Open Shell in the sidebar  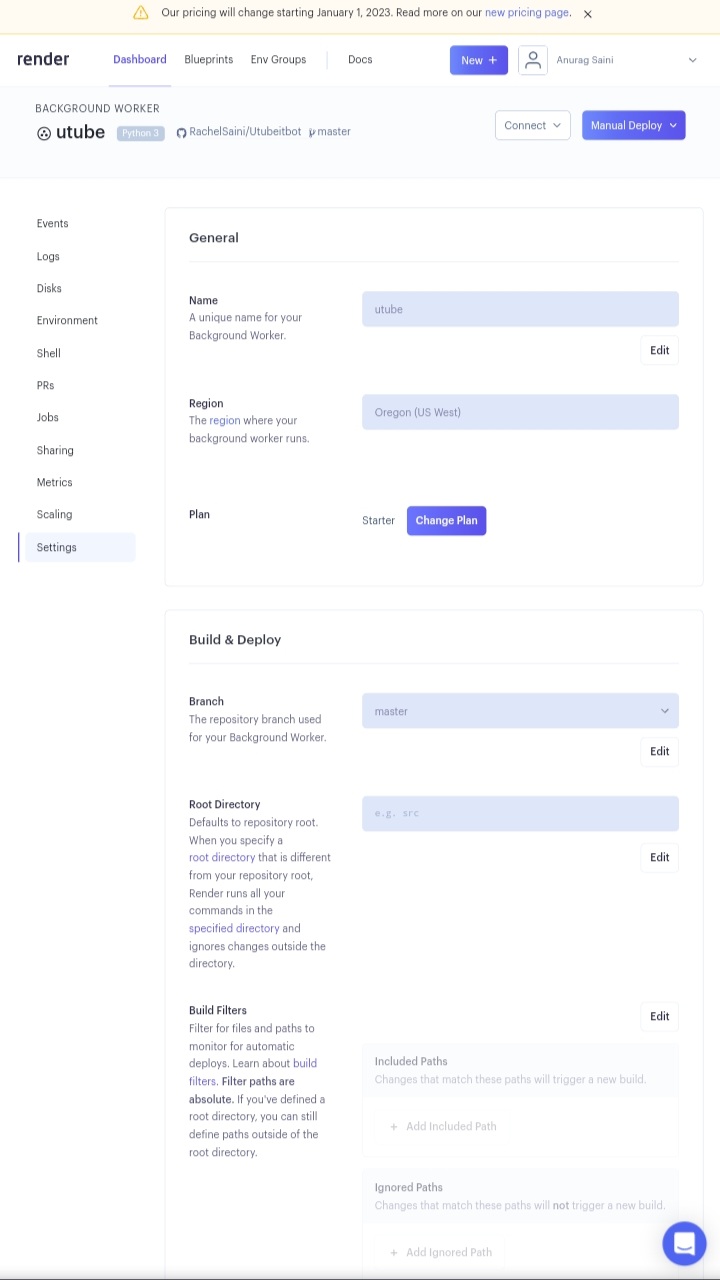tap(49, 353)
